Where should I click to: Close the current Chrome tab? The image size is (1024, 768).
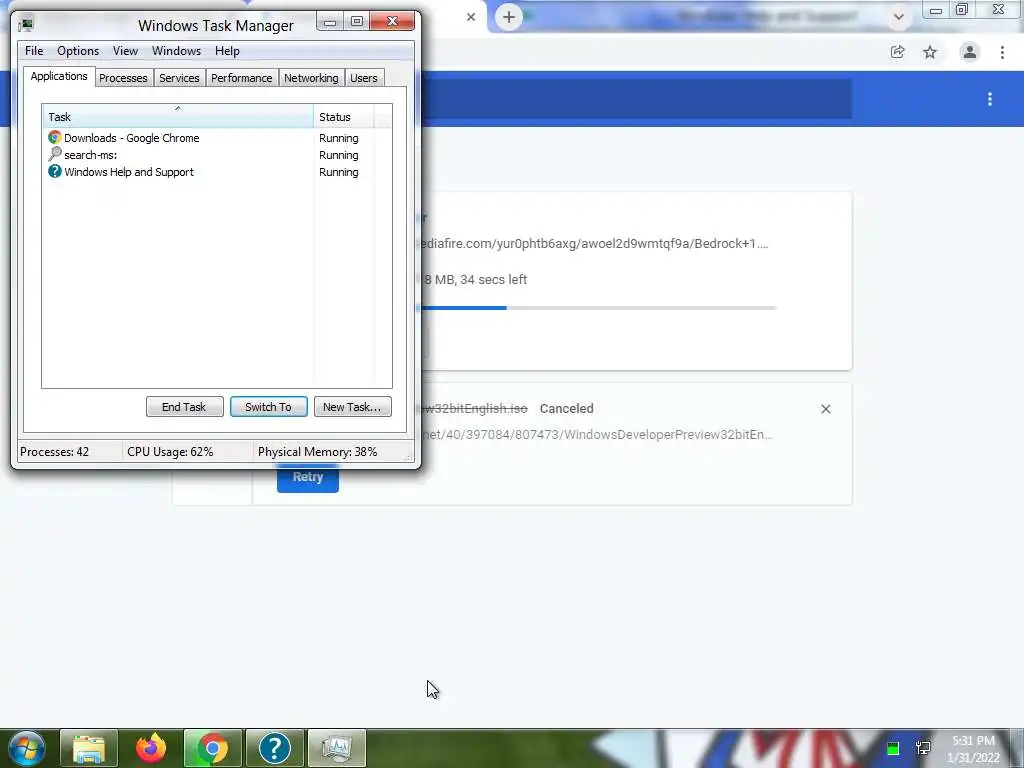point(471,17)
